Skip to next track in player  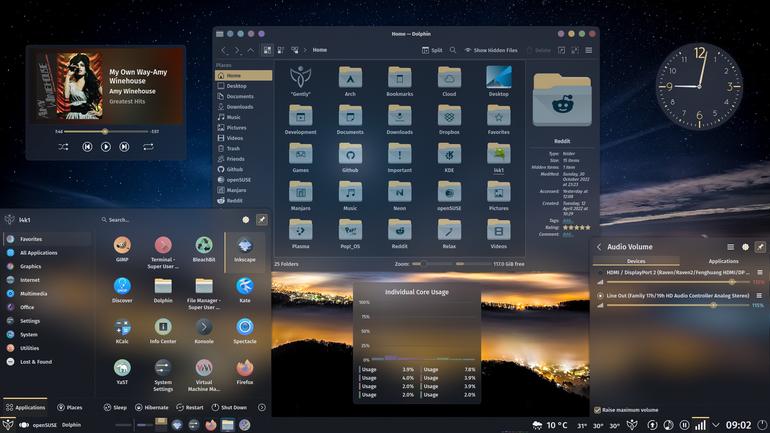pos(124,147)
